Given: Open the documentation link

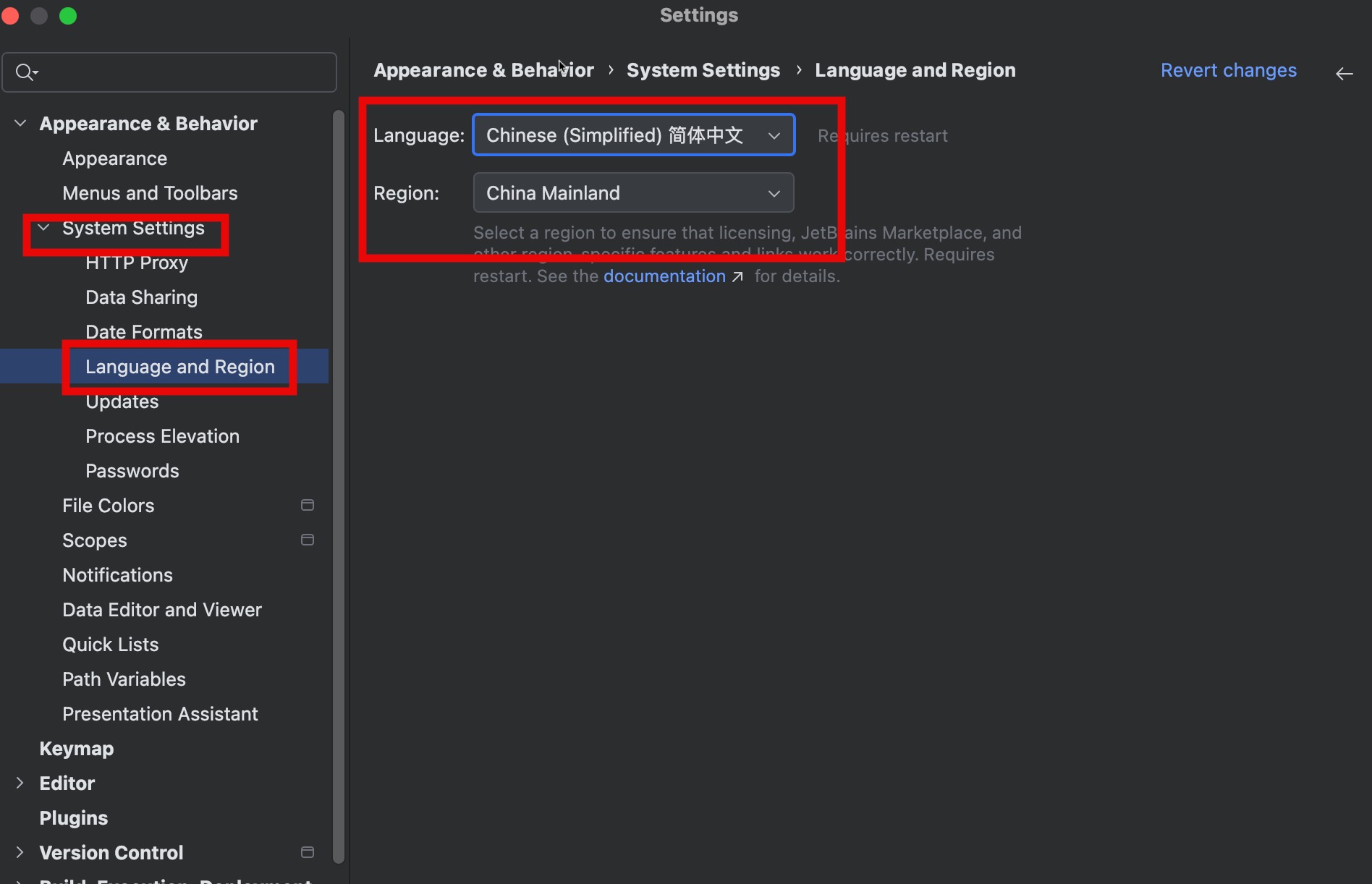Looking at the screenshot, I should point(664,276).
